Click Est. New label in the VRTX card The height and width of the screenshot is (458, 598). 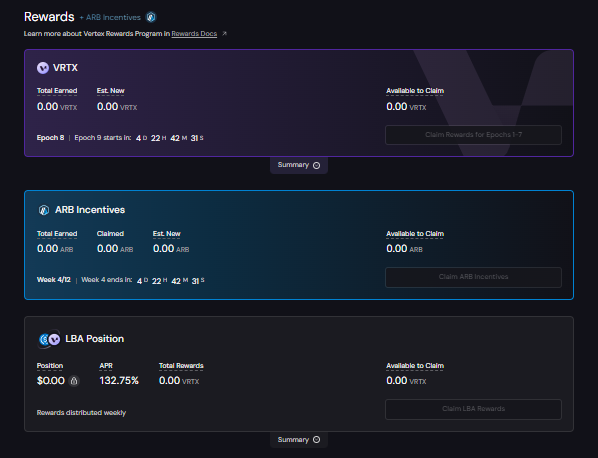click(x=111, y=91)
